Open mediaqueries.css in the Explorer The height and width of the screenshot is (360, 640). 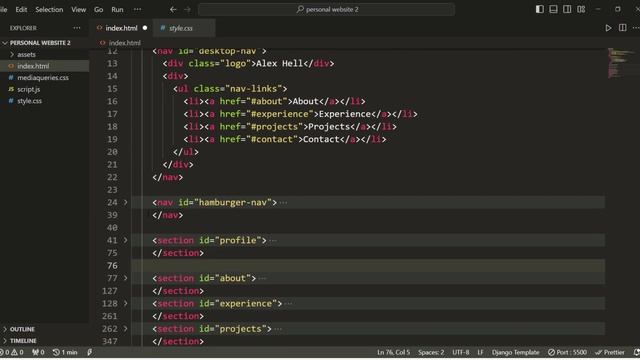click(44, 78)
